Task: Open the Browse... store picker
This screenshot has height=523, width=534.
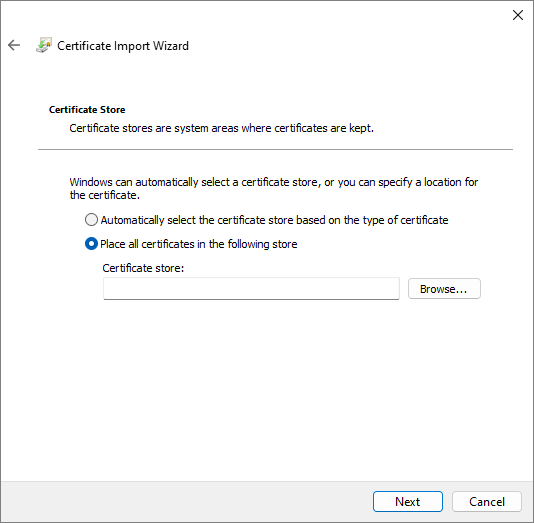Action: coord(444,289)
